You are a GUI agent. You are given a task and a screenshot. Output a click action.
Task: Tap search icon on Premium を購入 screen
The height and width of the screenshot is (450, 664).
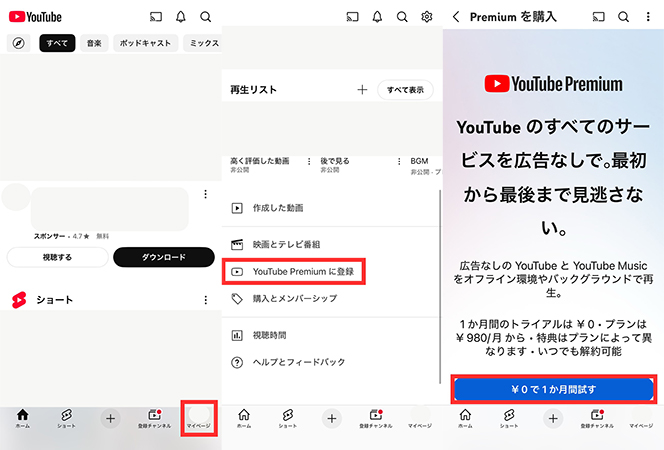(x=623, y=17)
